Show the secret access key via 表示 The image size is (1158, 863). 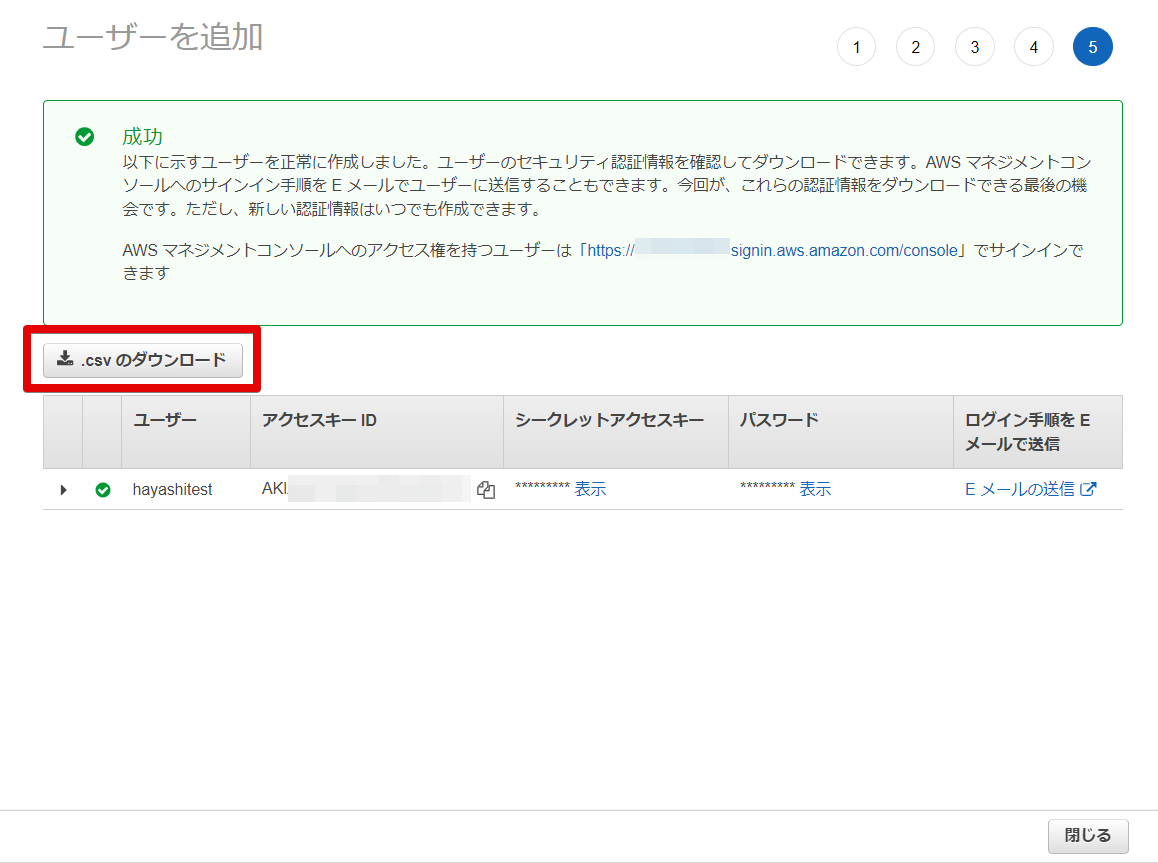[590, 489]
